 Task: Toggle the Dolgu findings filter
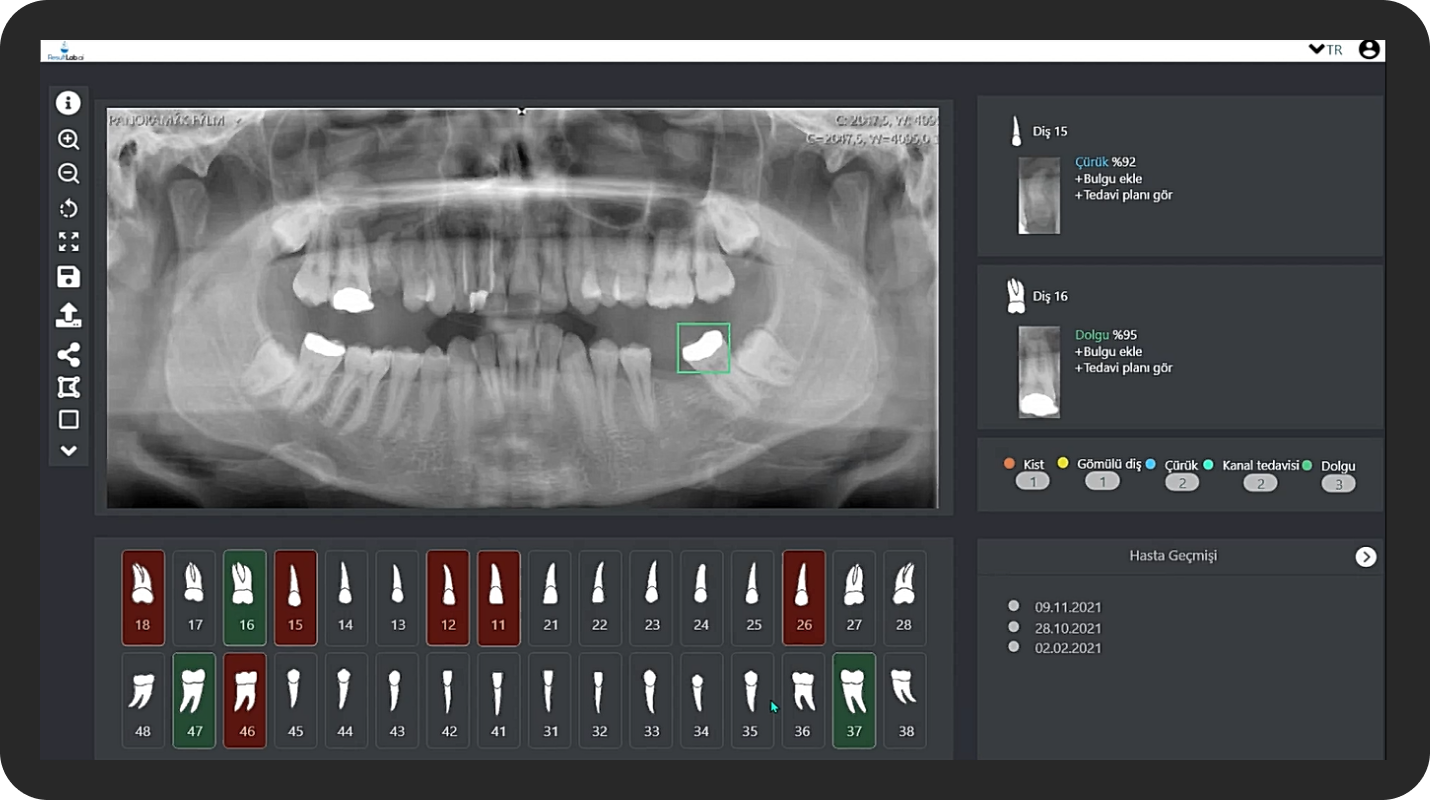(1338, 465)
